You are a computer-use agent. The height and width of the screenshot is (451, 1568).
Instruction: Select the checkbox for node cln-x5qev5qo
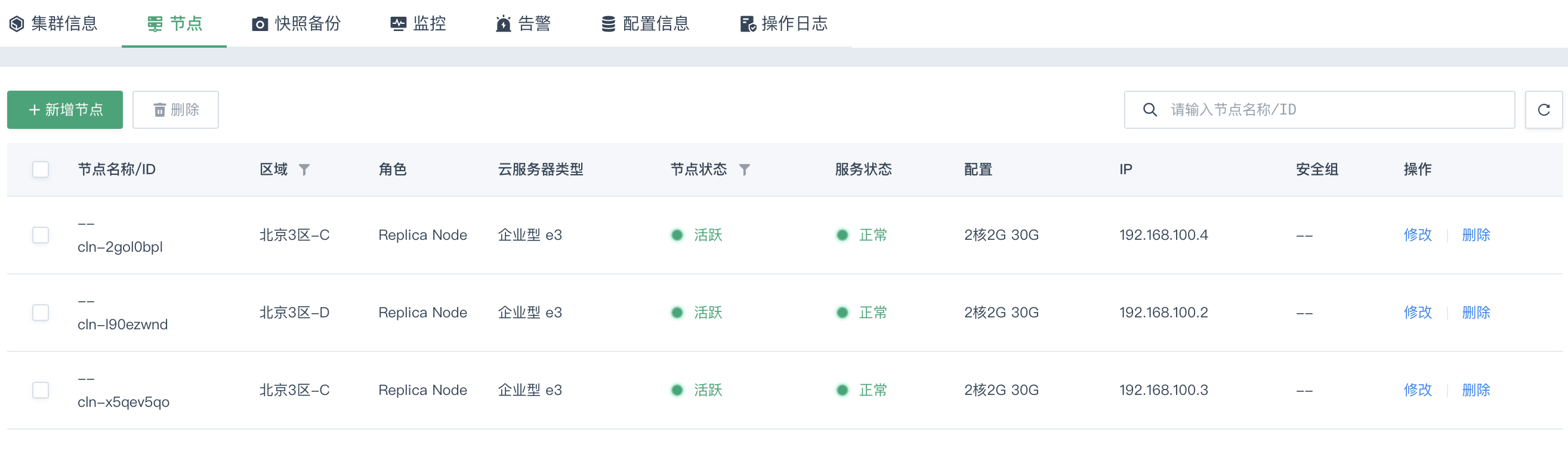pyautogui.click(x=41, y=390)
